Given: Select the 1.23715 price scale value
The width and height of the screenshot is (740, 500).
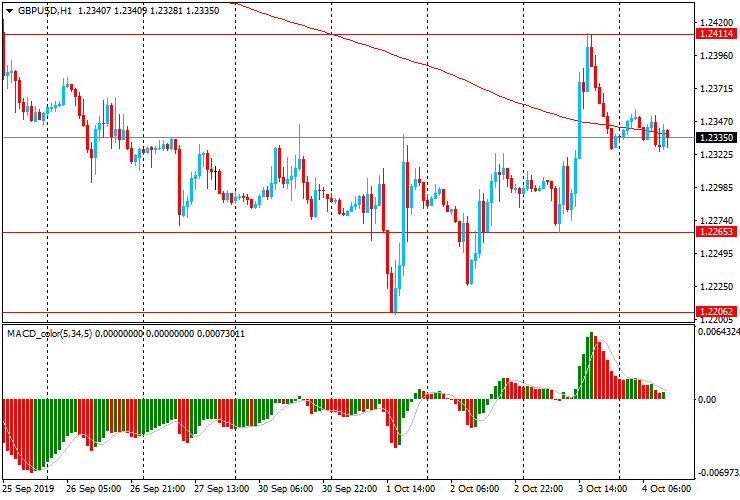Looking at the screenshot, I should tap(716, 89).
